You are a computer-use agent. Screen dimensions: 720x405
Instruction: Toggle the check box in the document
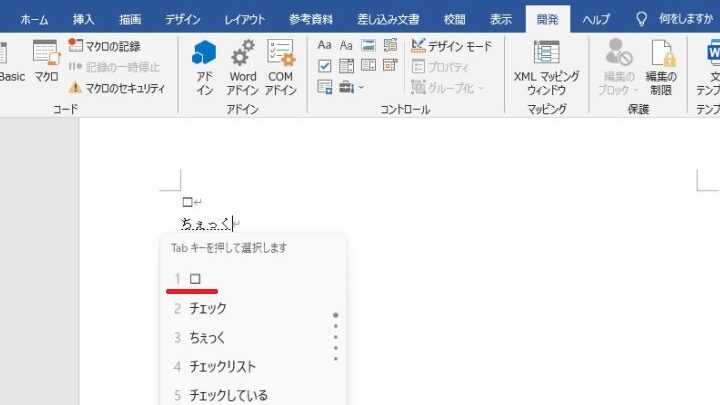click(187, 202)
